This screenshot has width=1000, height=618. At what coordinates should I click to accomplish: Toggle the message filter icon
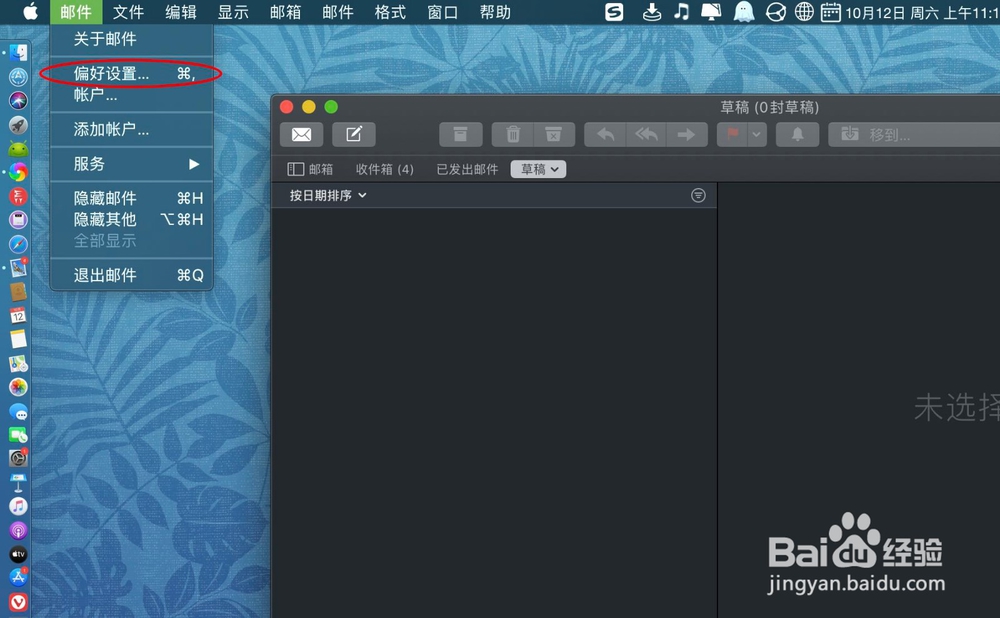(698, 195)
